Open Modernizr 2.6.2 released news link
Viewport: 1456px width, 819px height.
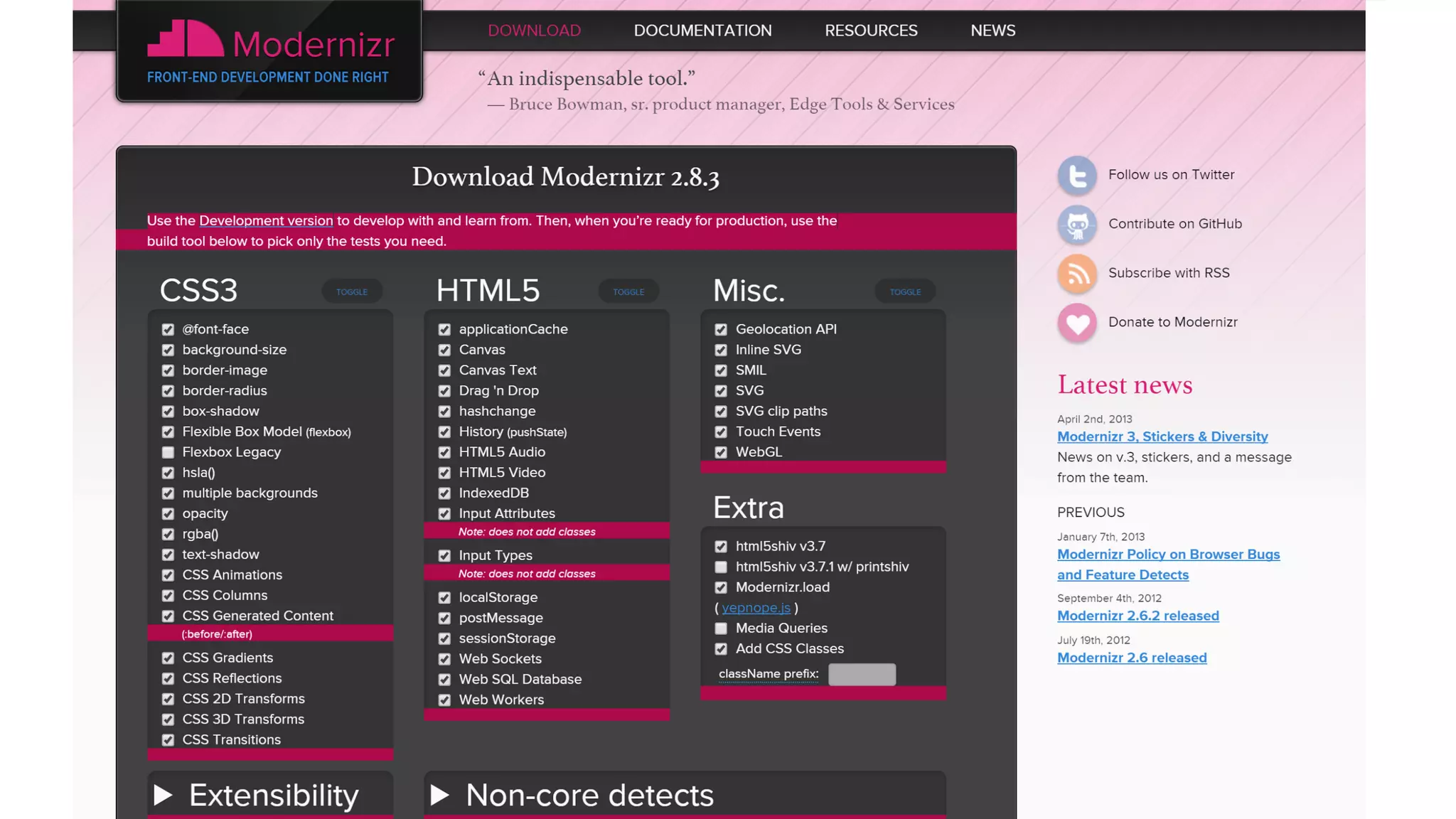[1137, 616]
